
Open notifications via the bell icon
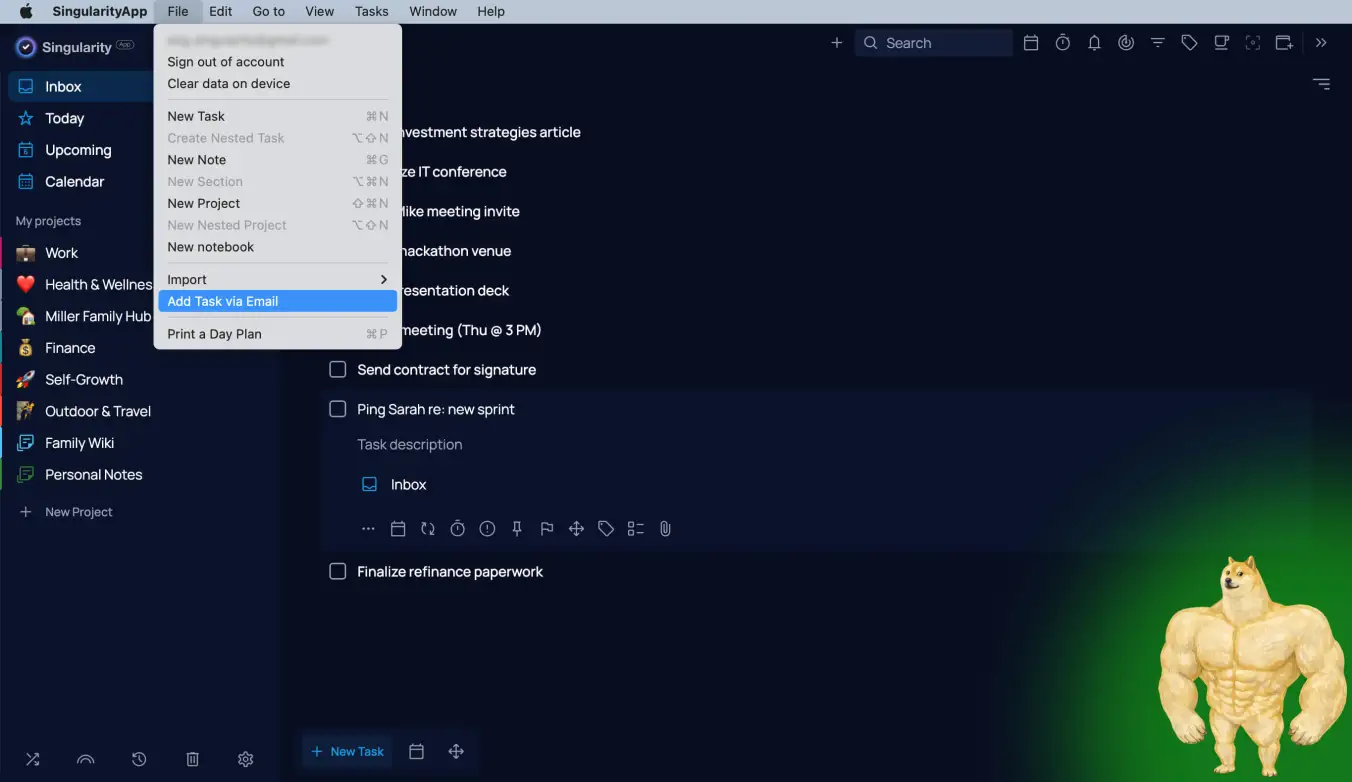[1094, 43]
